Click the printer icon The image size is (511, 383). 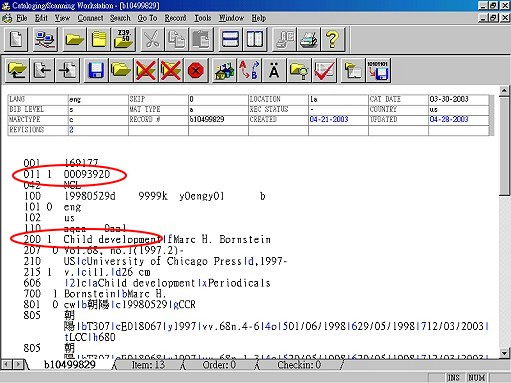[308, 39]
